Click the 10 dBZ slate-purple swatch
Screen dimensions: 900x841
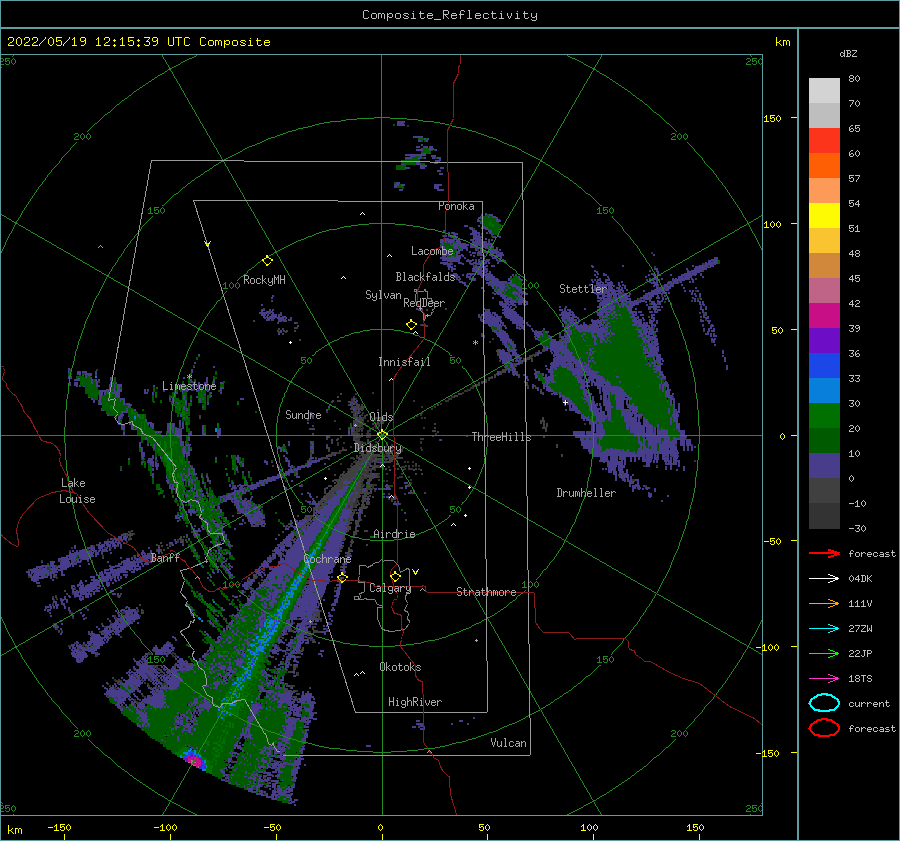tap(824, 466)
